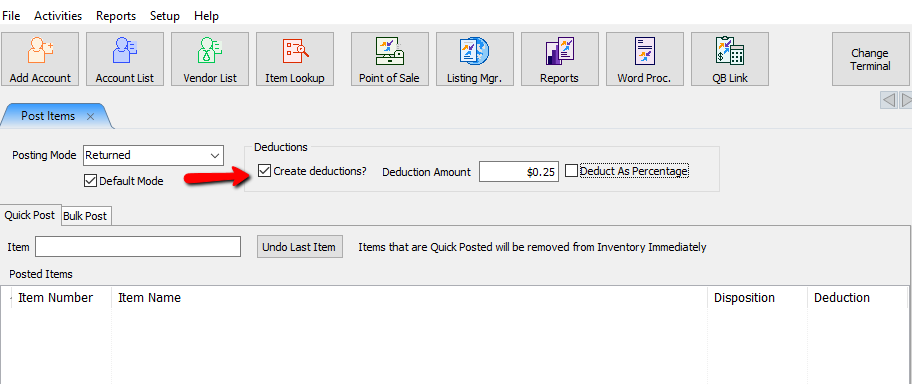
Task: Switch to the Quick Post tab
Action: (30, 215)
